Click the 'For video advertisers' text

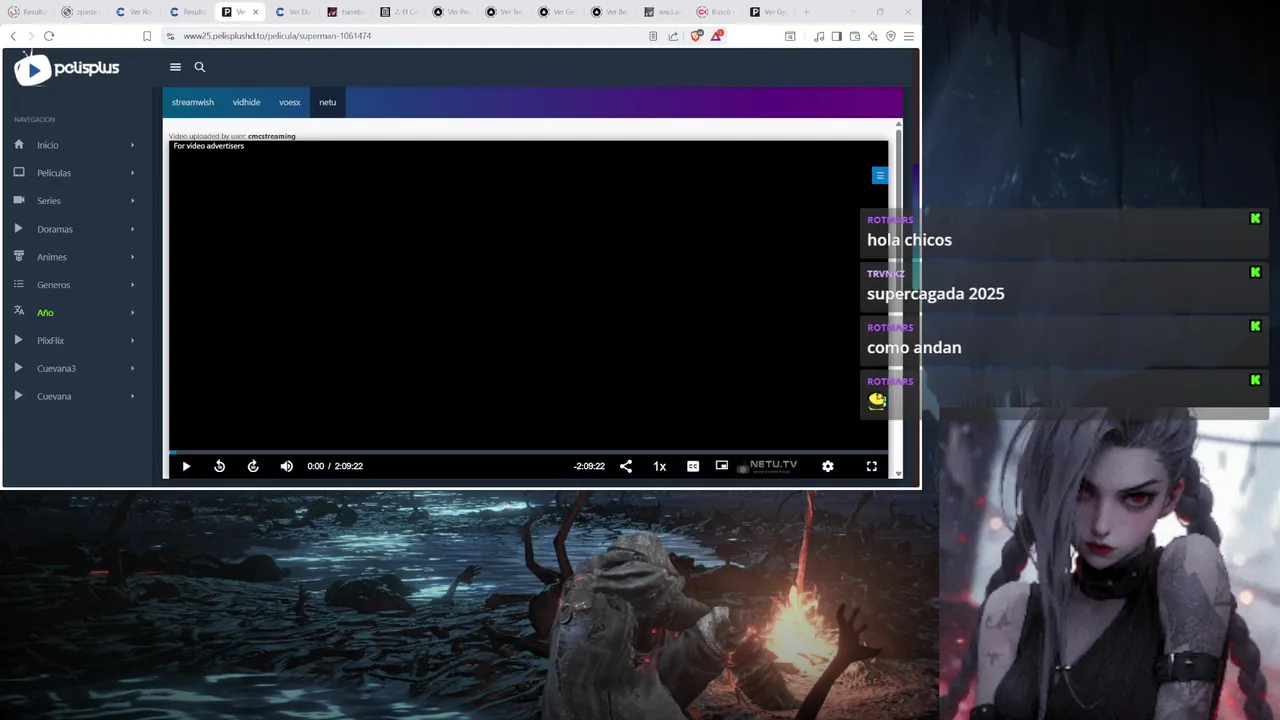[x=208, y=146]
